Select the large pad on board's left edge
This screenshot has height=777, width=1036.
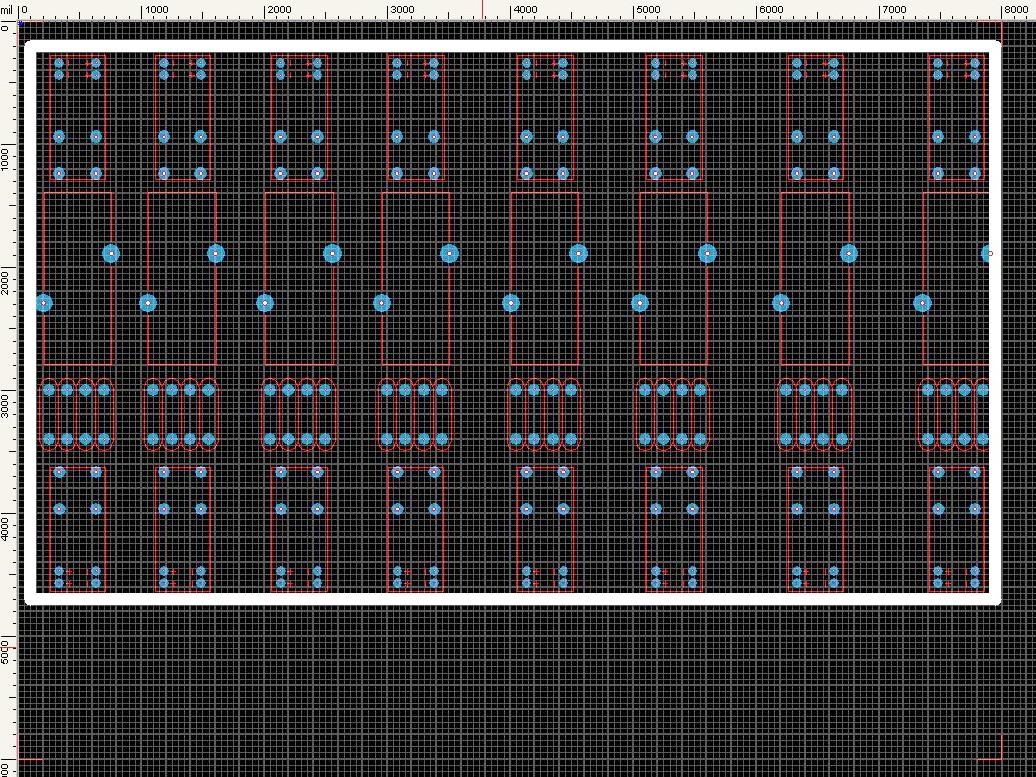coord(43,303)
